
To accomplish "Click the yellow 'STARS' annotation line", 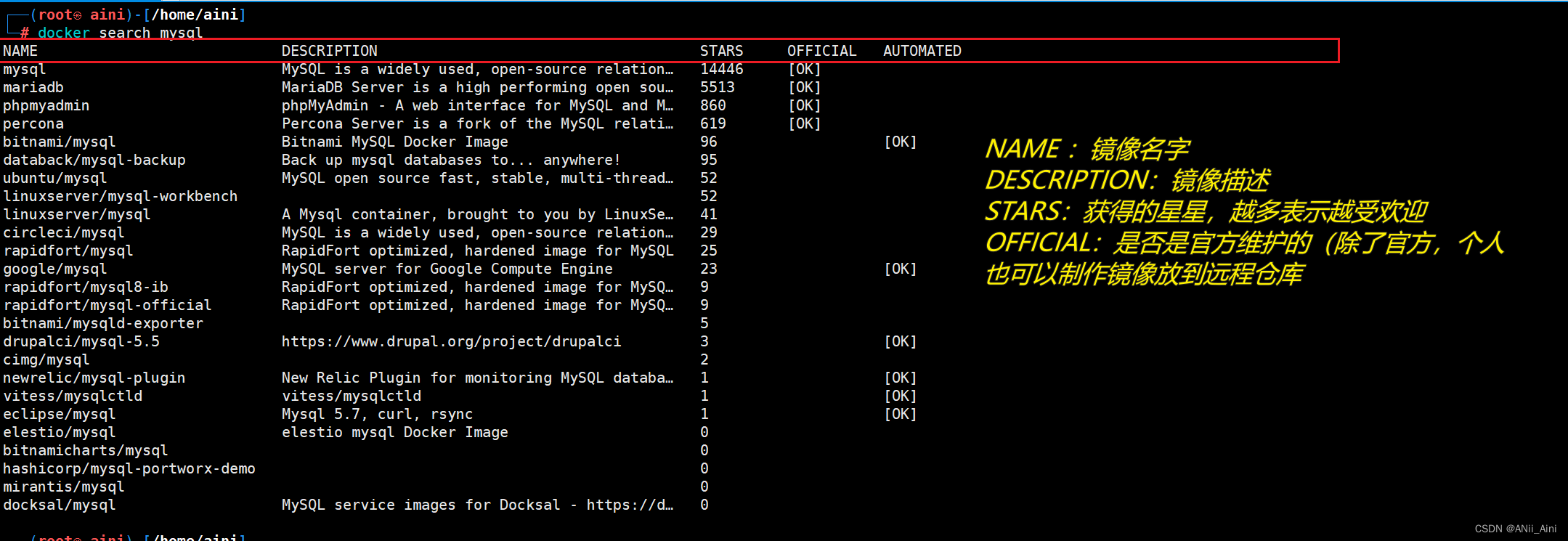I will pos(1206,211).
